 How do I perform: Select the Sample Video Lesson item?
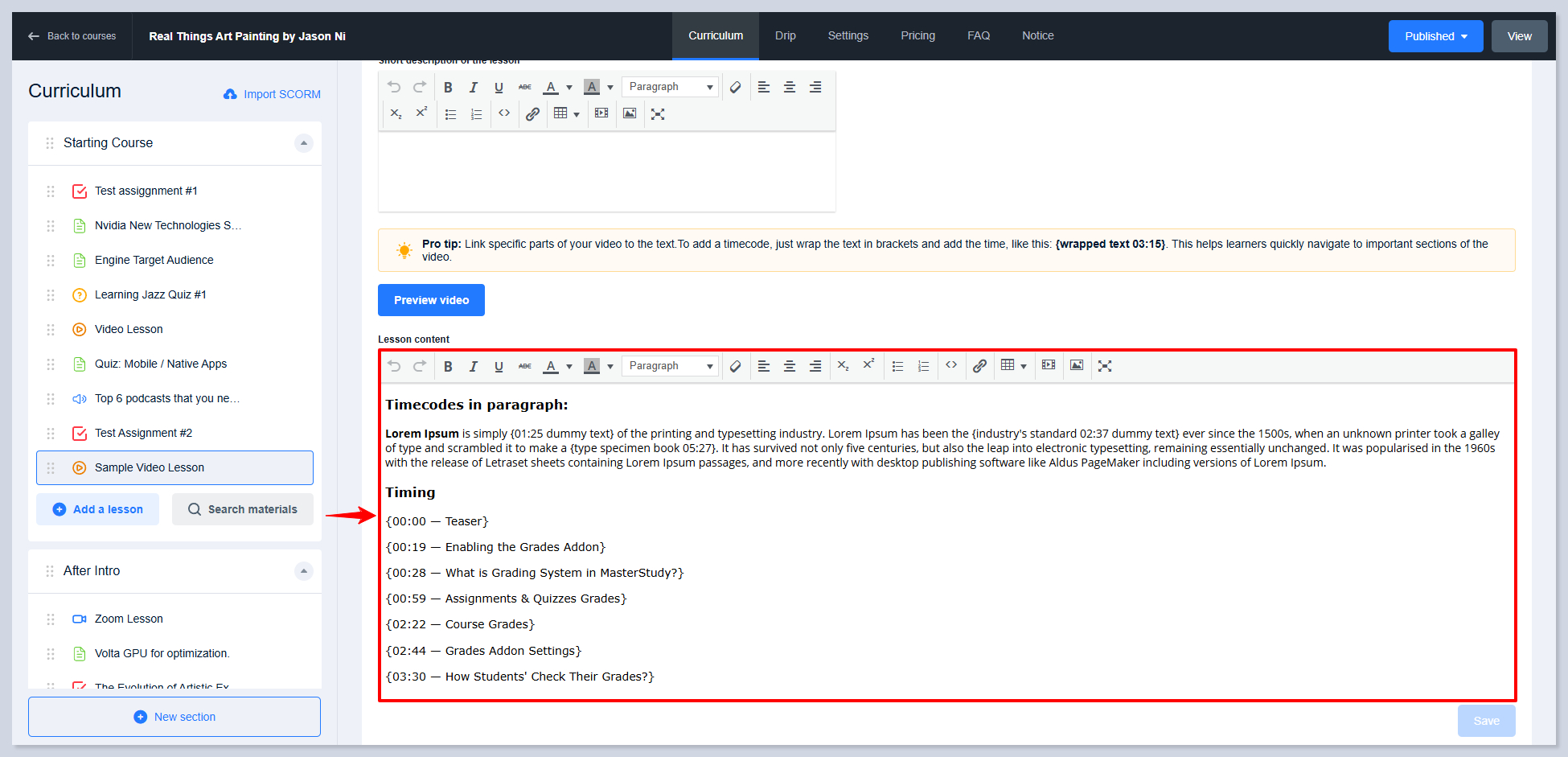[x=174, y=467]
